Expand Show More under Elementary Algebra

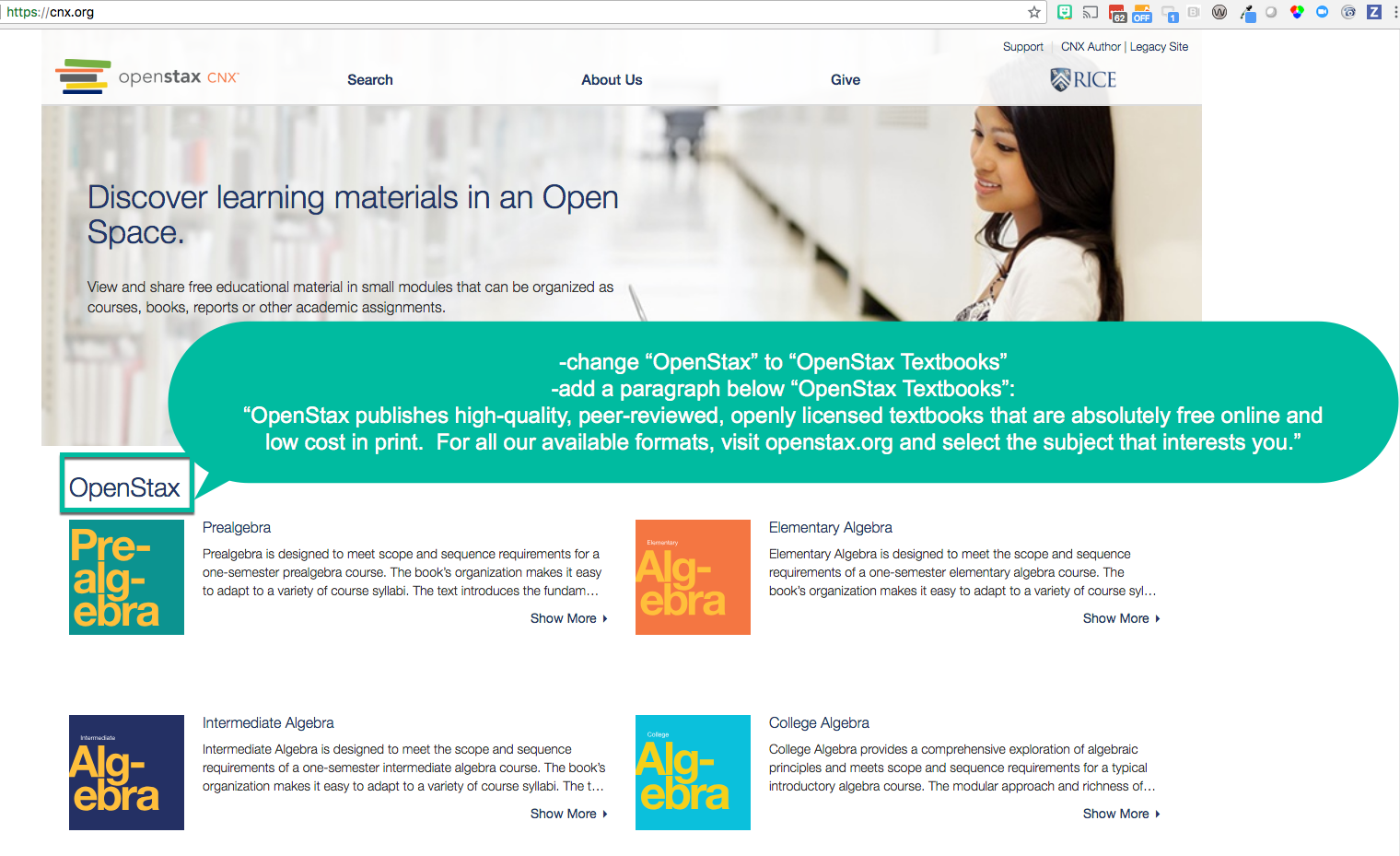click(x=1115, y=618)
